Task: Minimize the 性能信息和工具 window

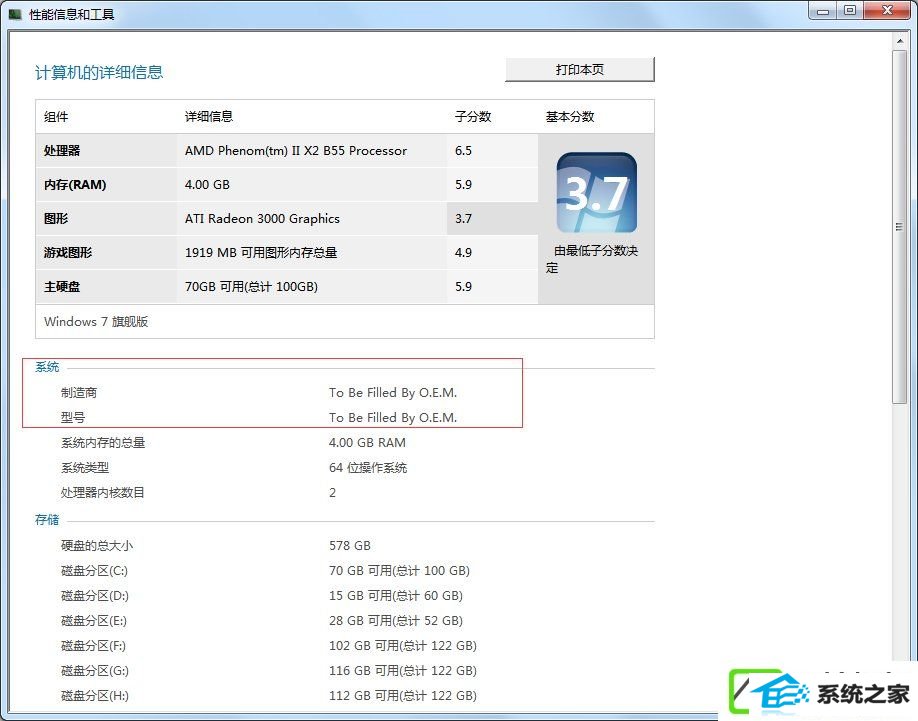Action: (823, 11)
